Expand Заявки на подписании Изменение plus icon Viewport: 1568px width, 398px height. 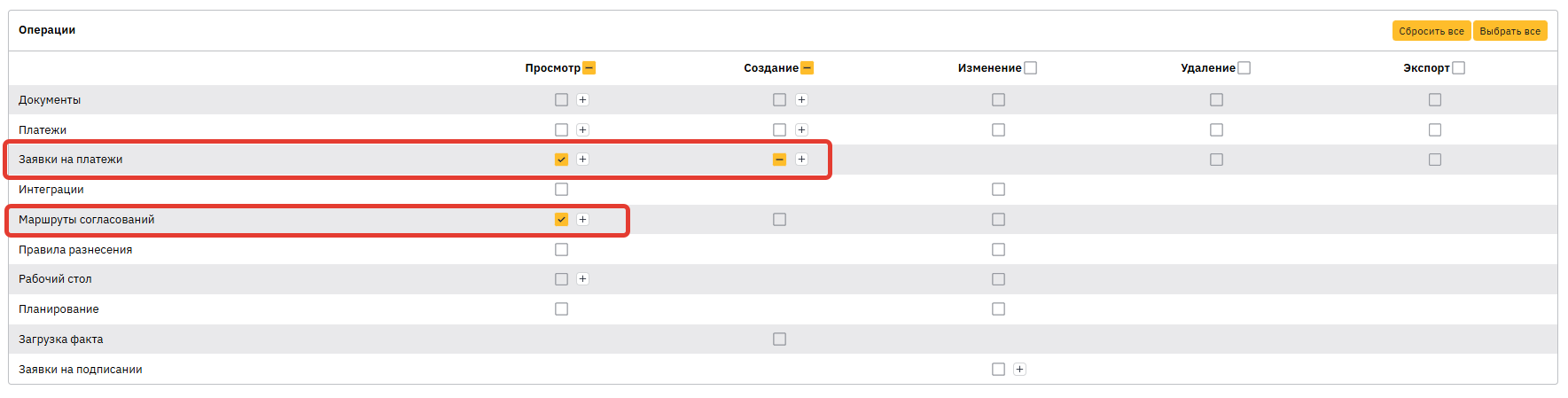[1019, 370]
